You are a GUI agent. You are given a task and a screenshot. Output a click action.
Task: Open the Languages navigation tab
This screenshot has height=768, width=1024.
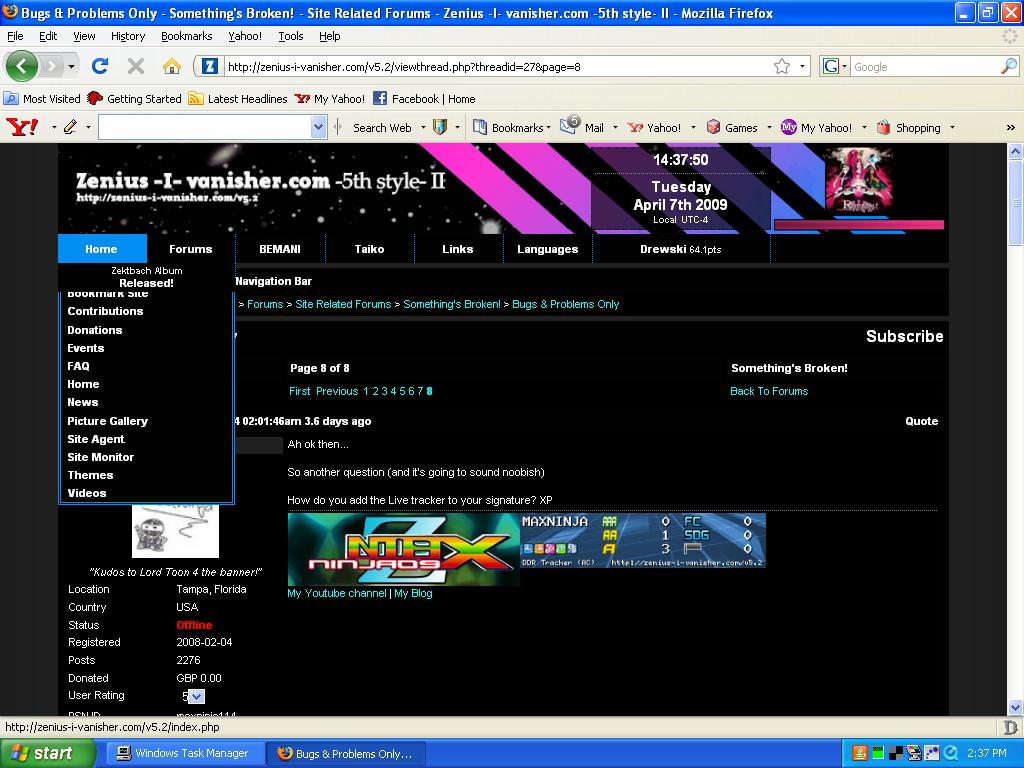548,249
